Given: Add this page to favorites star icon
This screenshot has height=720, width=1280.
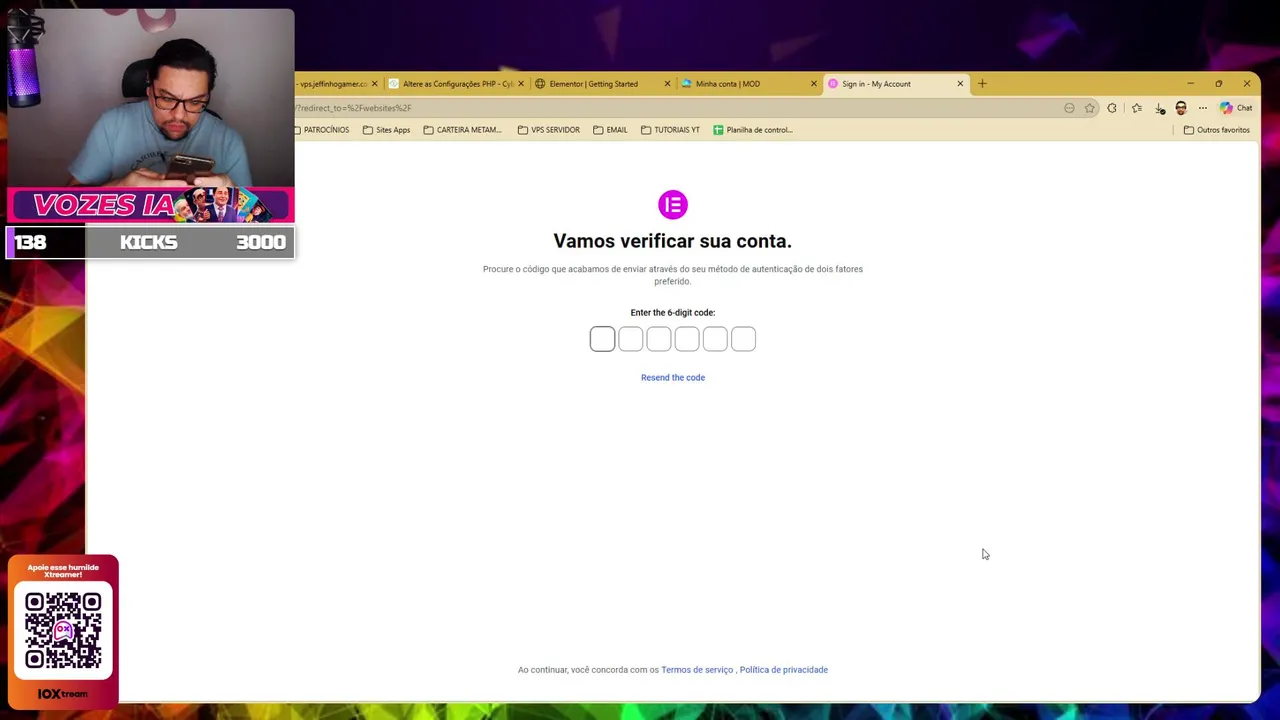Looking at the screenshot, I should 1090,108.
